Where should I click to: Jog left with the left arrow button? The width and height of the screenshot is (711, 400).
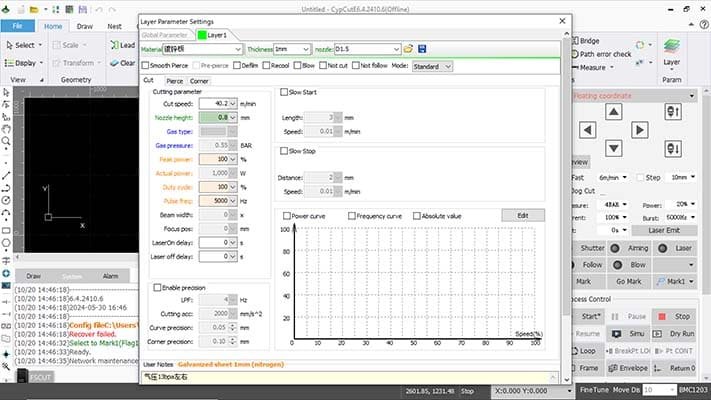point(588,130)
